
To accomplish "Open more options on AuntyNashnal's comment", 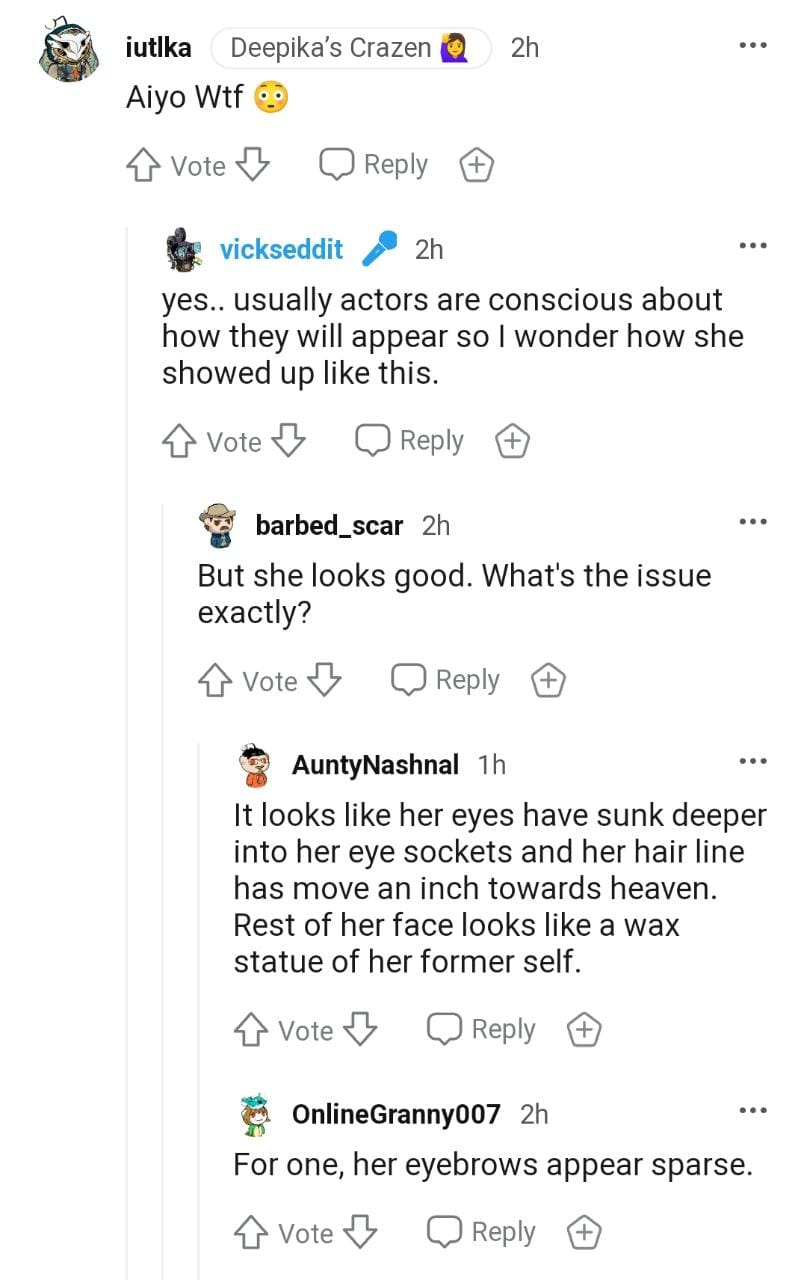I will [x=753, y=762].
